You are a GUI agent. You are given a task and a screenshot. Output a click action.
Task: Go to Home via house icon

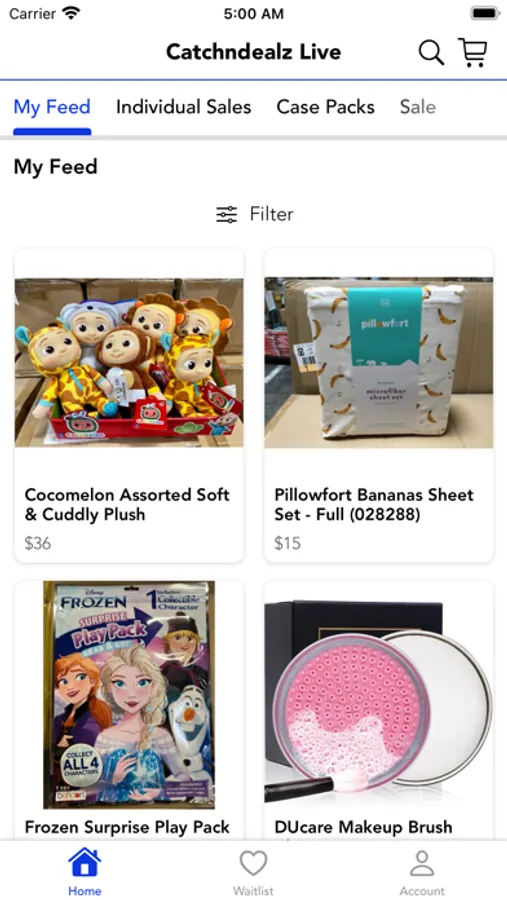click(x=84, y=863)
